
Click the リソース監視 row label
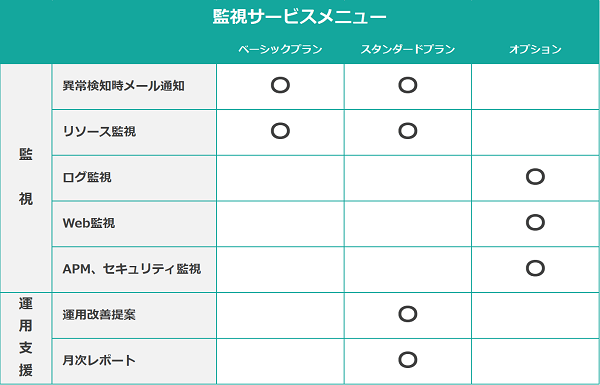pyautogui.click(x=99, y=131)
